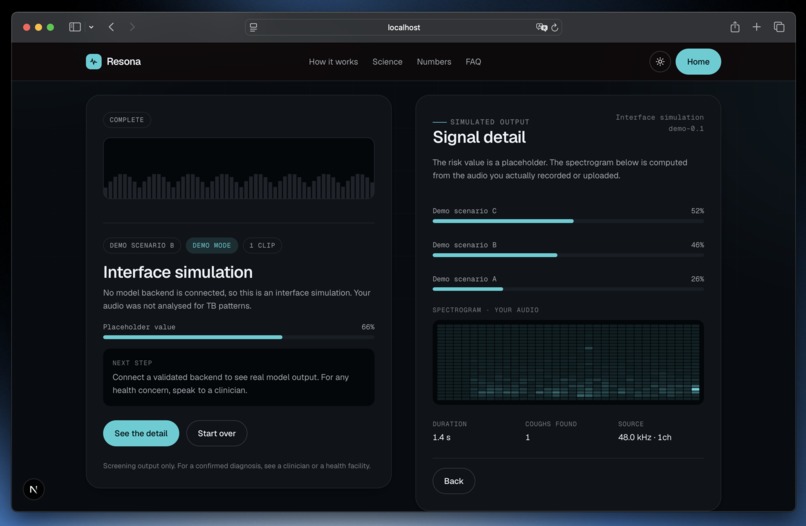Click the audio waveform display

tap(239, 168)
